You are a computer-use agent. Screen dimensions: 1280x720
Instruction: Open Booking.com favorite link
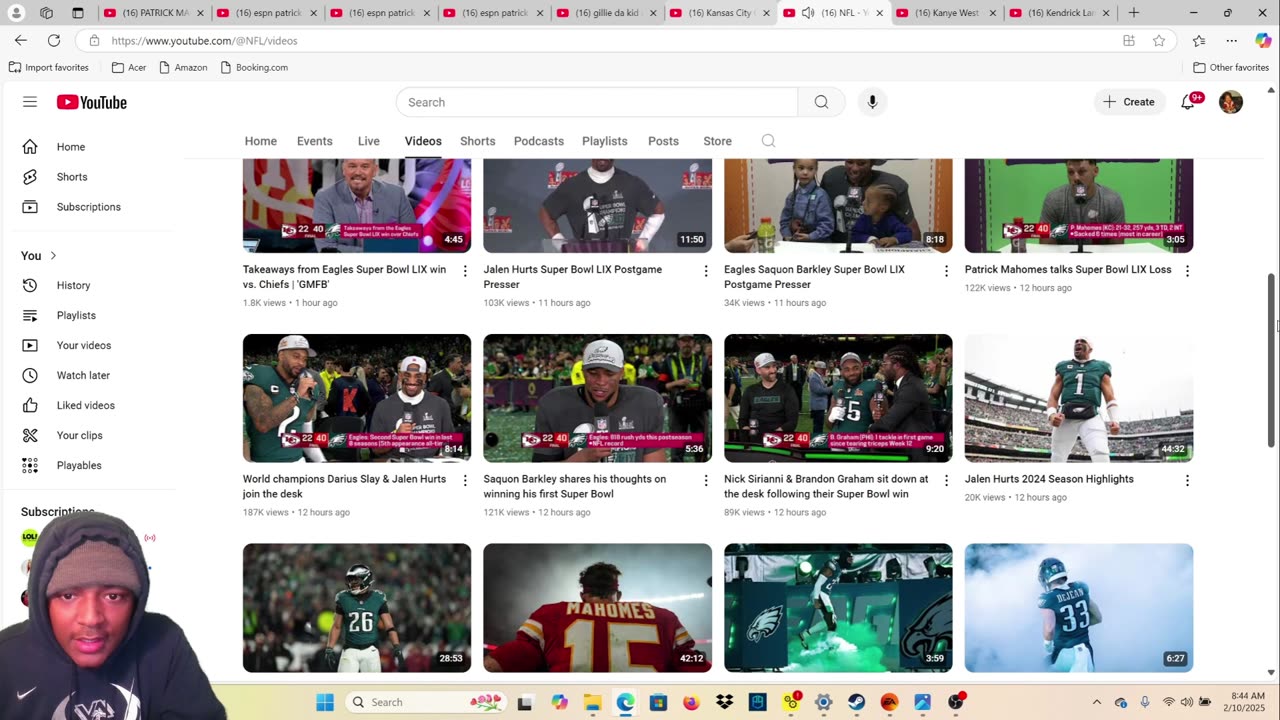click(254, 67)
